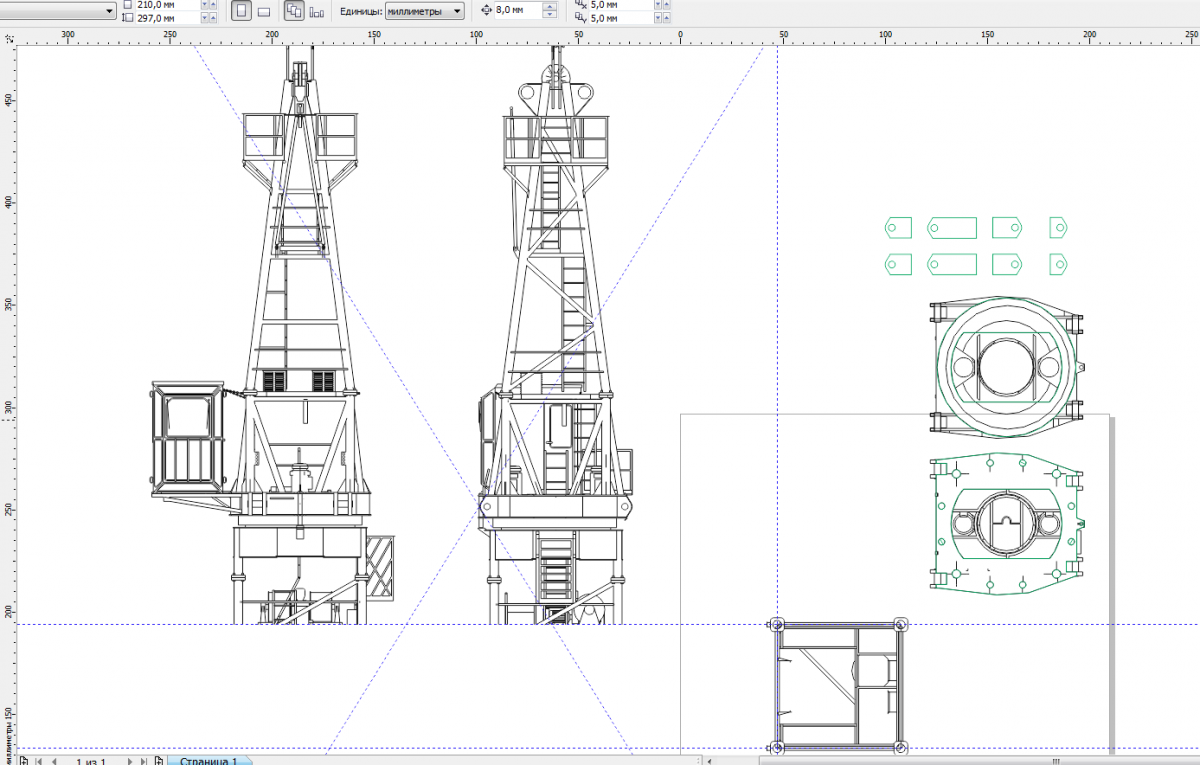Open the units dropdown showing миллиметры
The image size is (1200, 765).
coord(425,10)
